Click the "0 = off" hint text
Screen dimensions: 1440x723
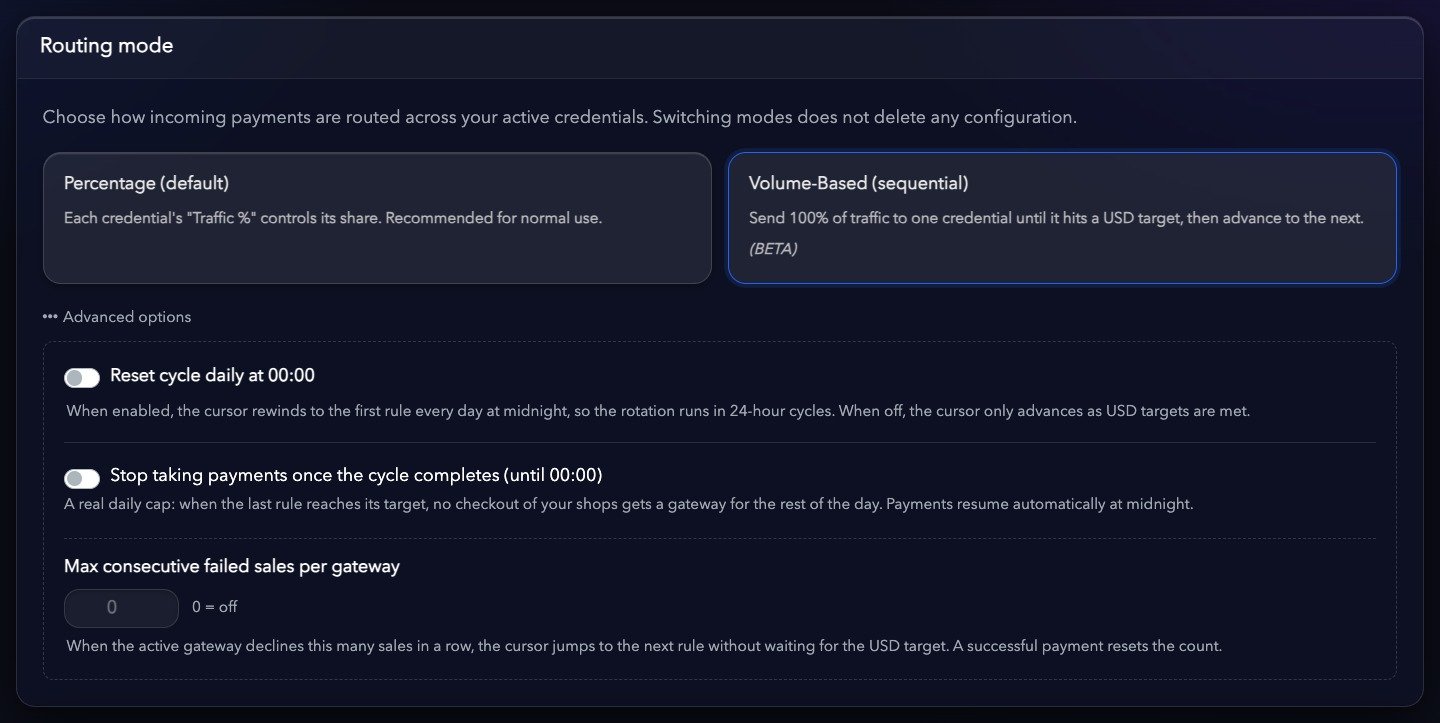tap(215, 607)
